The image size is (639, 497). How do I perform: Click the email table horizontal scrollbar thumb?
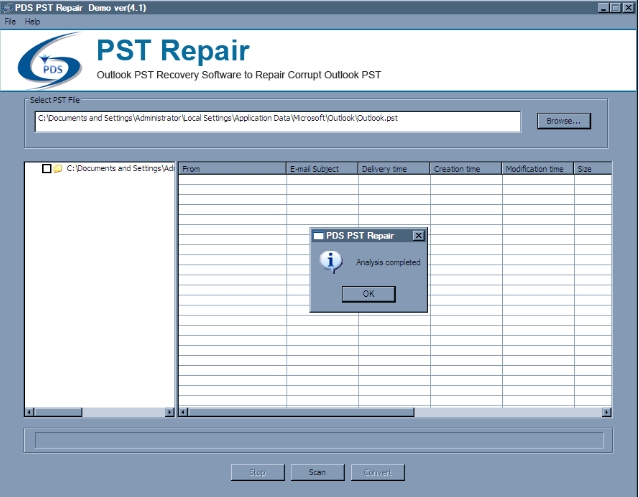coord(301,412)
